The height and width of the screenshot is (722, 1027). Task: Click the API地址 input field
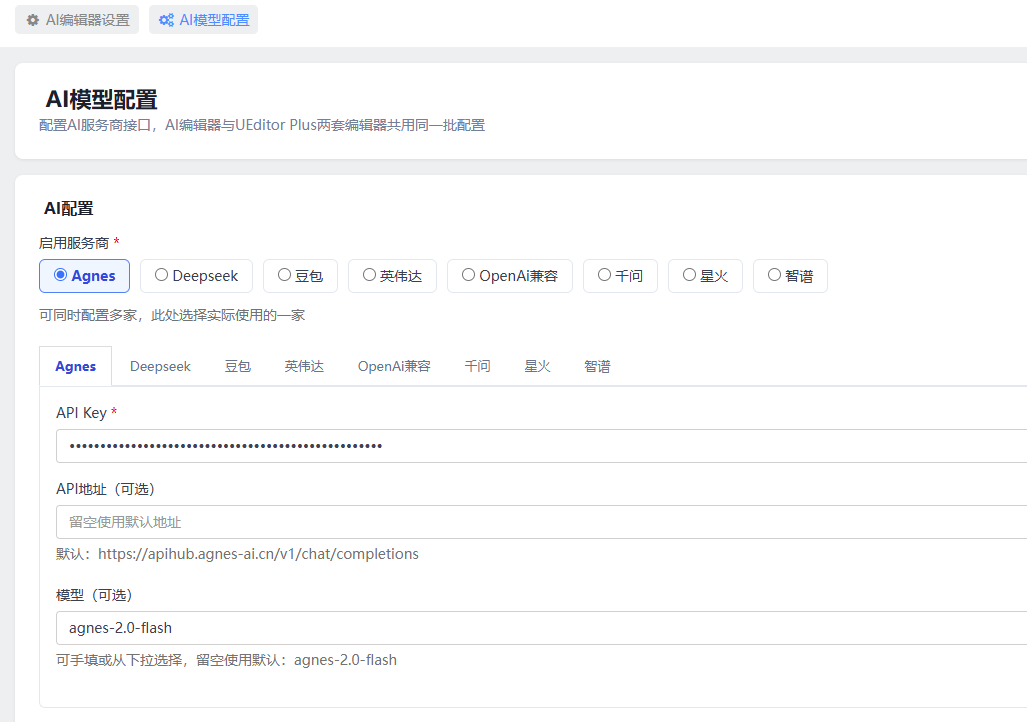click(541, 522)
